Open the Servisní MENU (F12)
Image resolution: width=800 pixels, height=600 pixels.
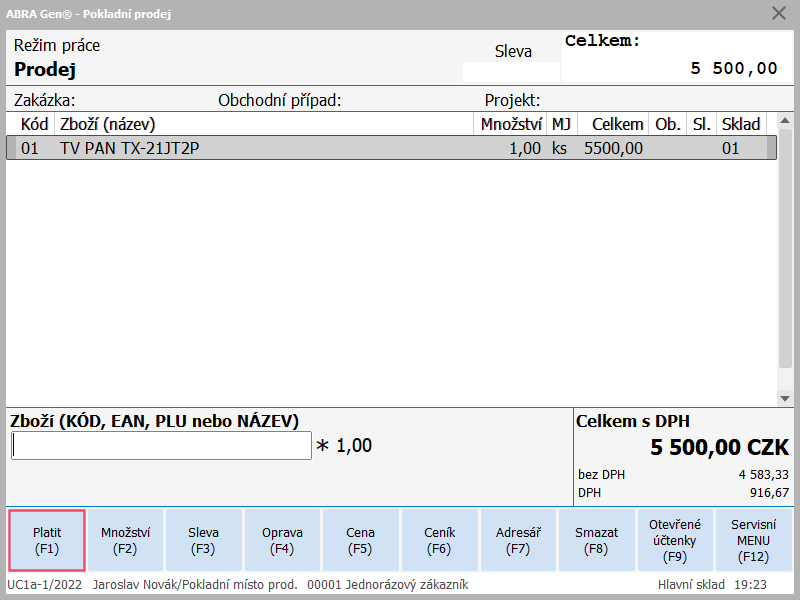pos(754,540)
